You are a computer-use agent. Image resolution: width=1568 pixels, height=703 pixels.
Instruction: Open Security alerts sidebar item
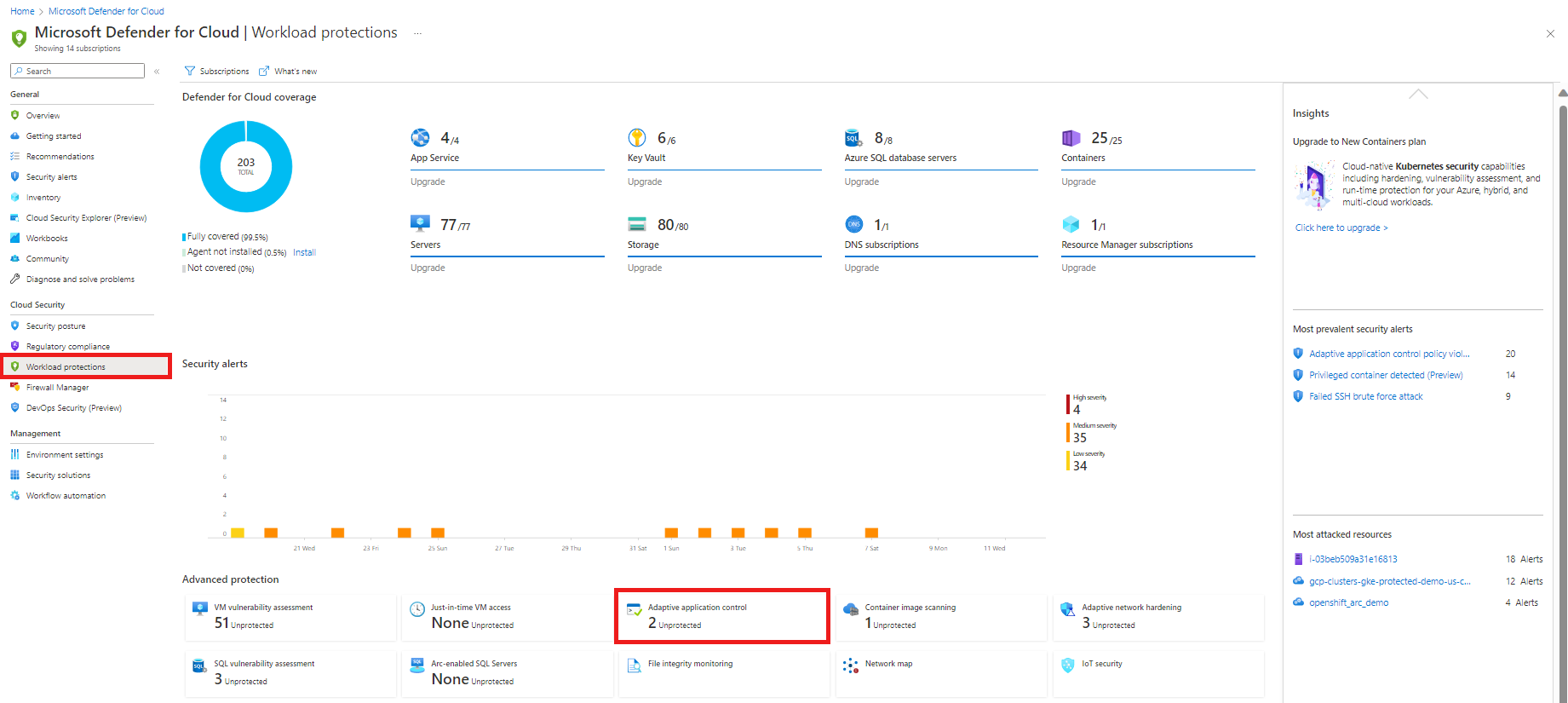(x=51, y=177)
